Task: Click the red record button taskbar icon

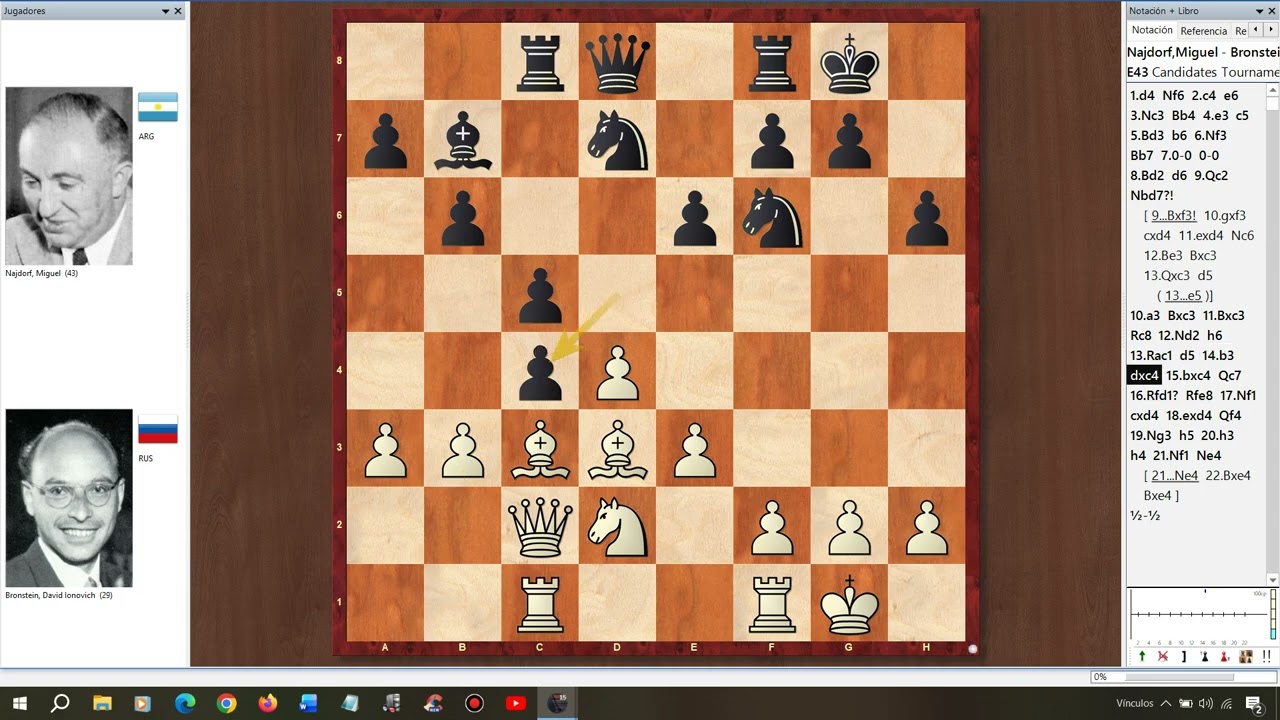Action: pos(474,703)
